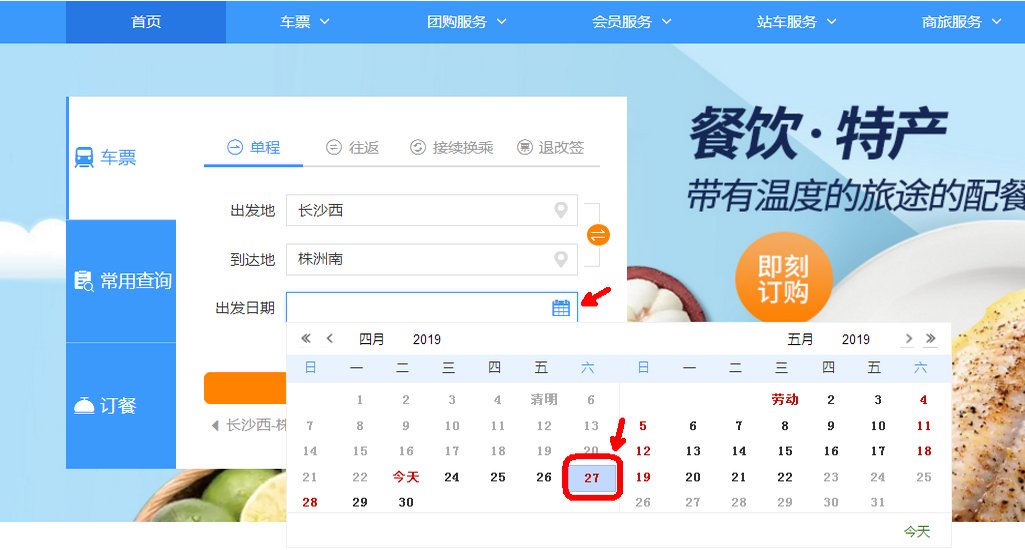Viewport: 1025px width, 550px height.
Task: Click the orange search button
Action: (245, 388)
